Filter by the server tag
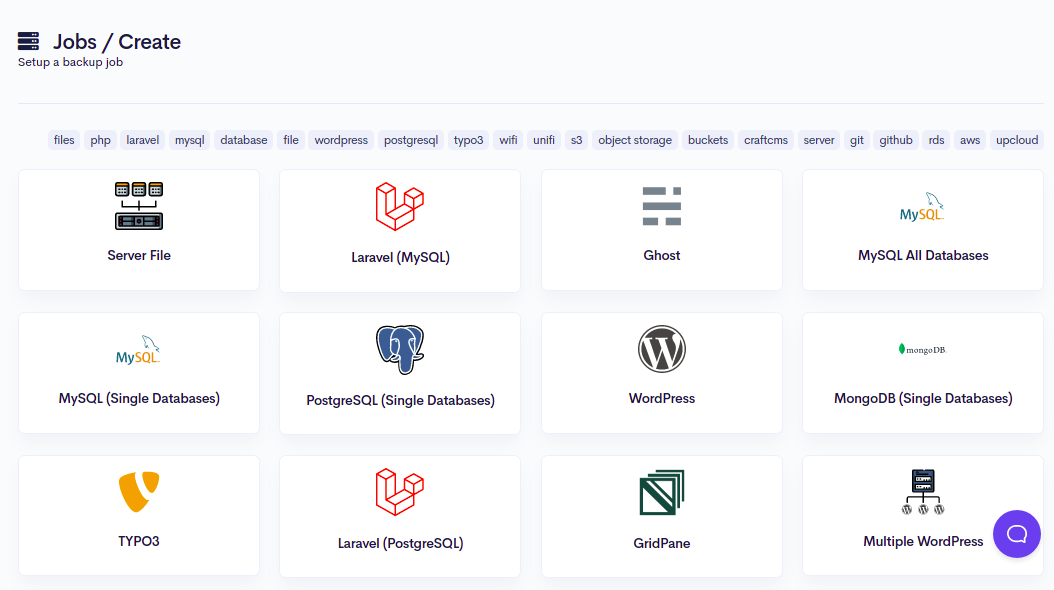1054x590 pixels. tap(819, 140)
